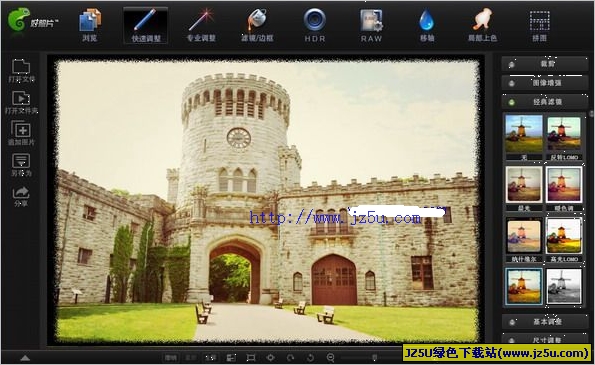Apply the black and white filter thumbnail

tap(564, 286)
